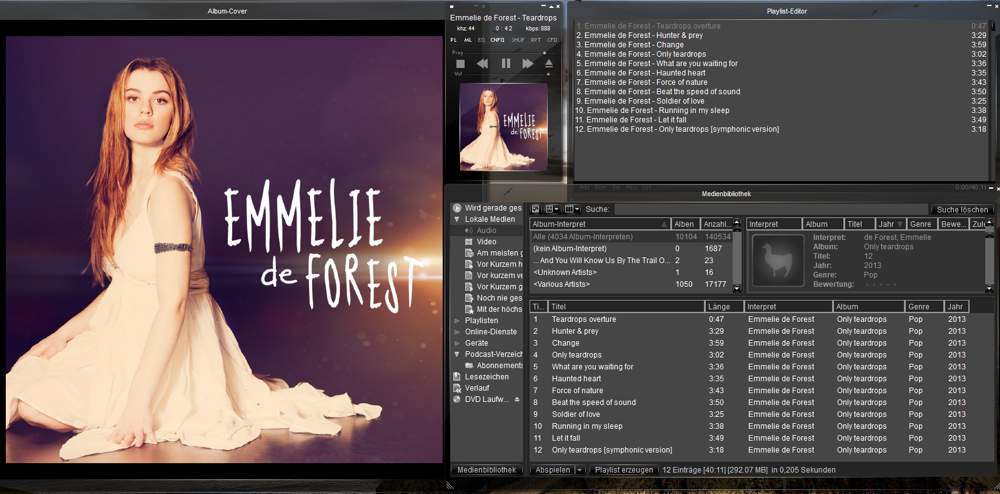Skip to next track with forward button
This screenshot has height=494, width=1000.
528,63
